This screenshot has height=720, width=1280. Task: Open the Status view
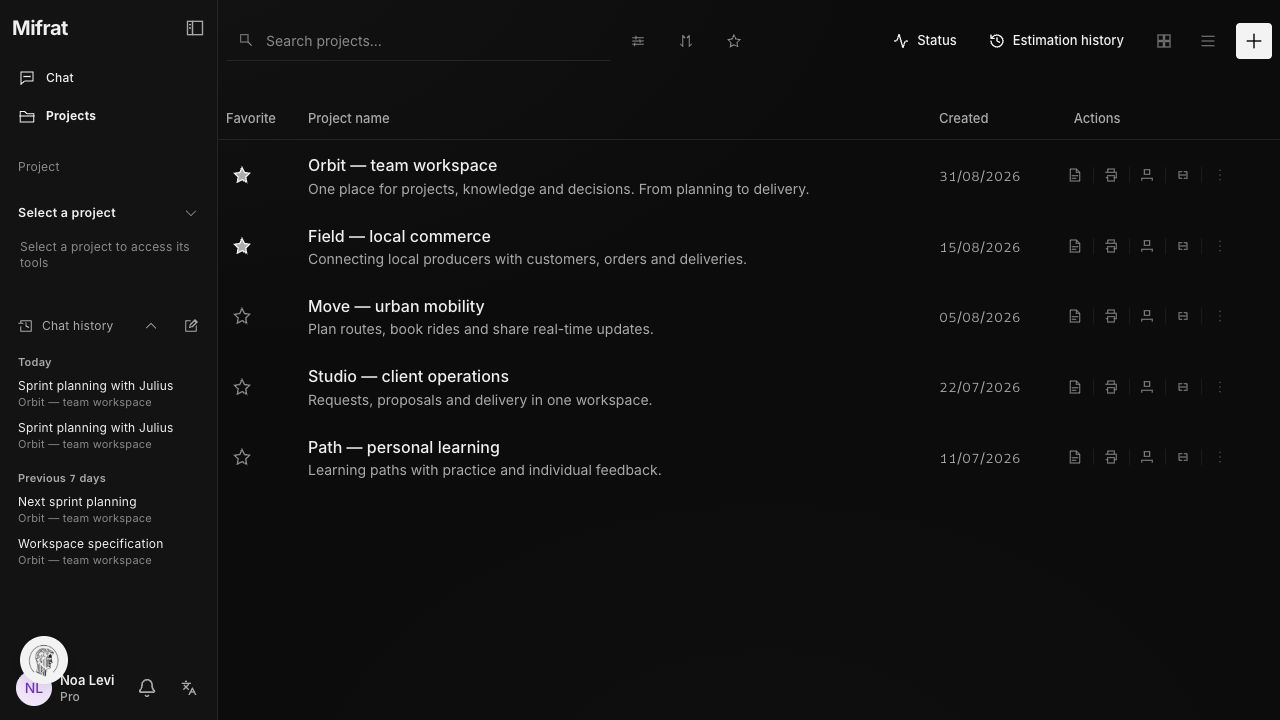point(925,41)
